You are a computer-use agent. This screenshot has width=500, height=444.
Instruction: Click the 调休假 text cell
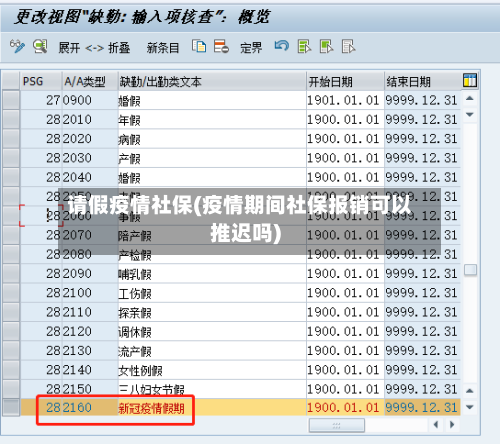click(x=212, y=332)
